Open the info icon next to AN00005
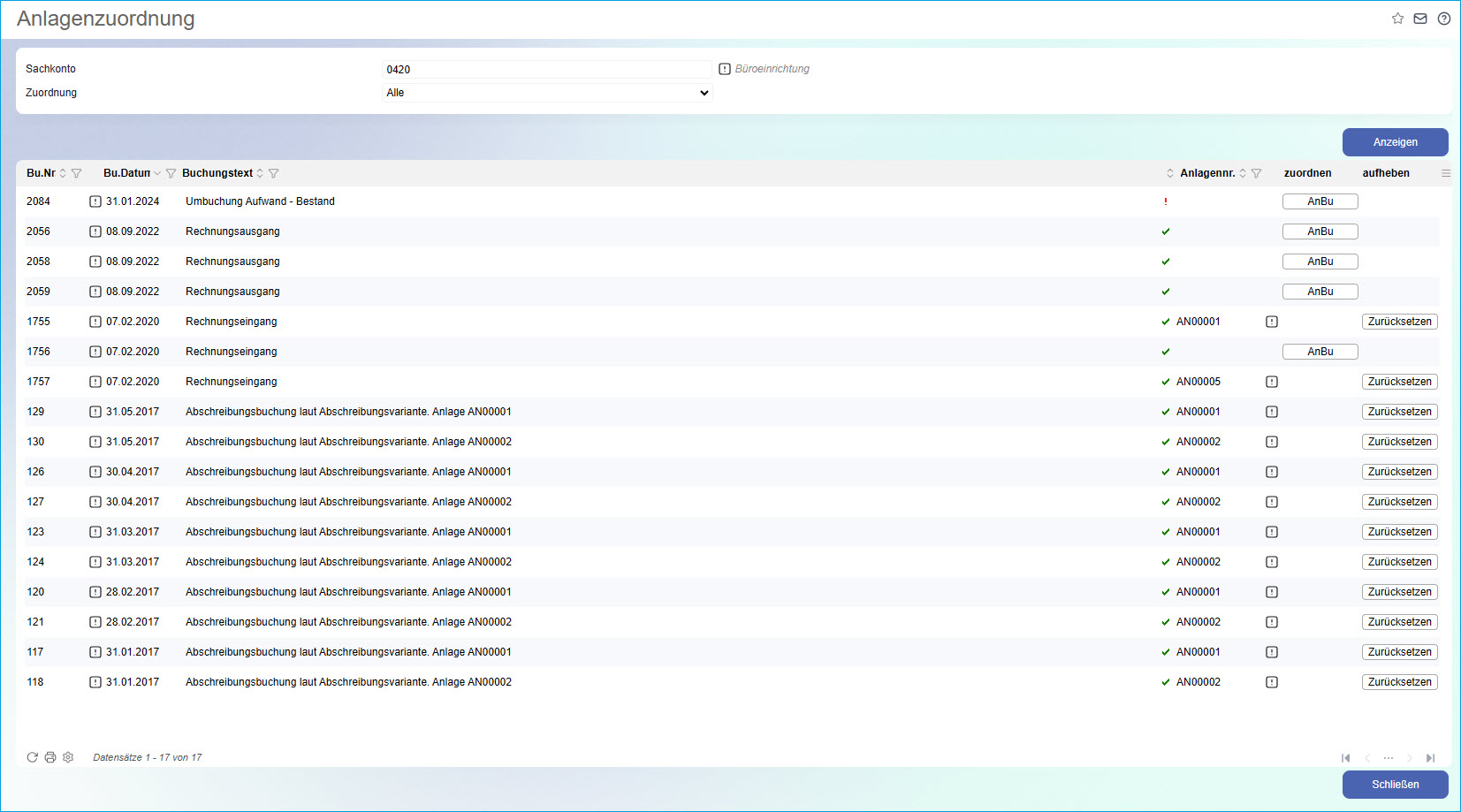This screenshot has height=812, width=1461. point(1272,382)
